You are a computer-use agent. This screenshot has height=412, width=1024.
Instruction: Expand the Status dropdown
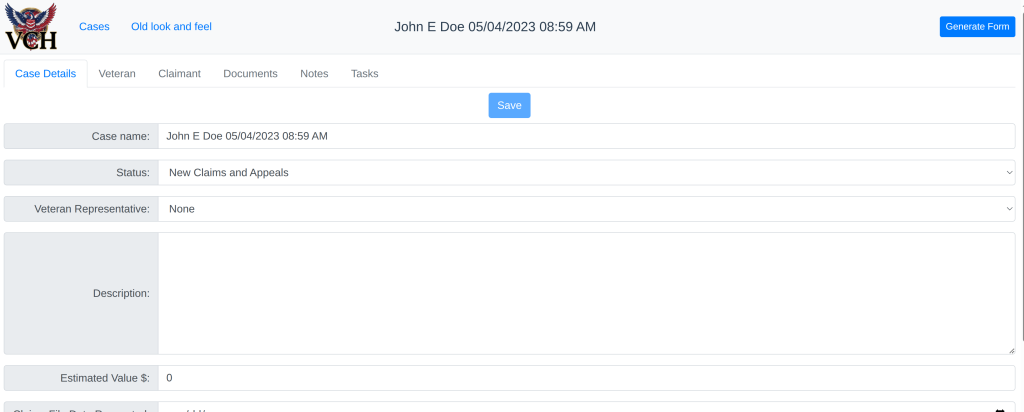click(586, 173)
